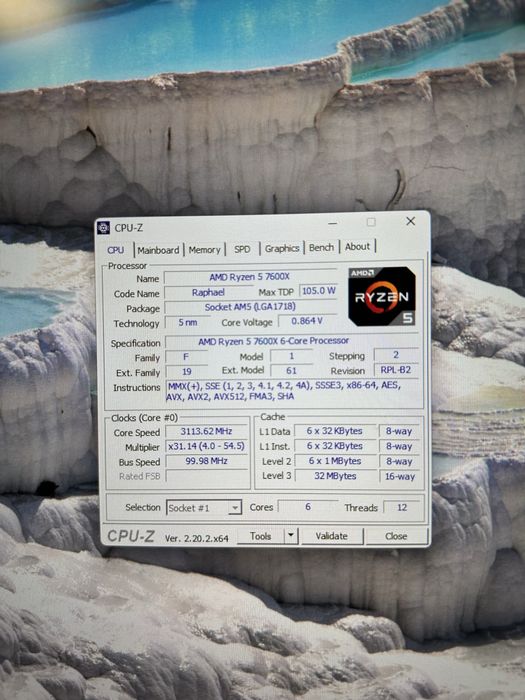Minimize the CPU-Z window
Viewport: 525px width, 700px height.
[333, 223]
